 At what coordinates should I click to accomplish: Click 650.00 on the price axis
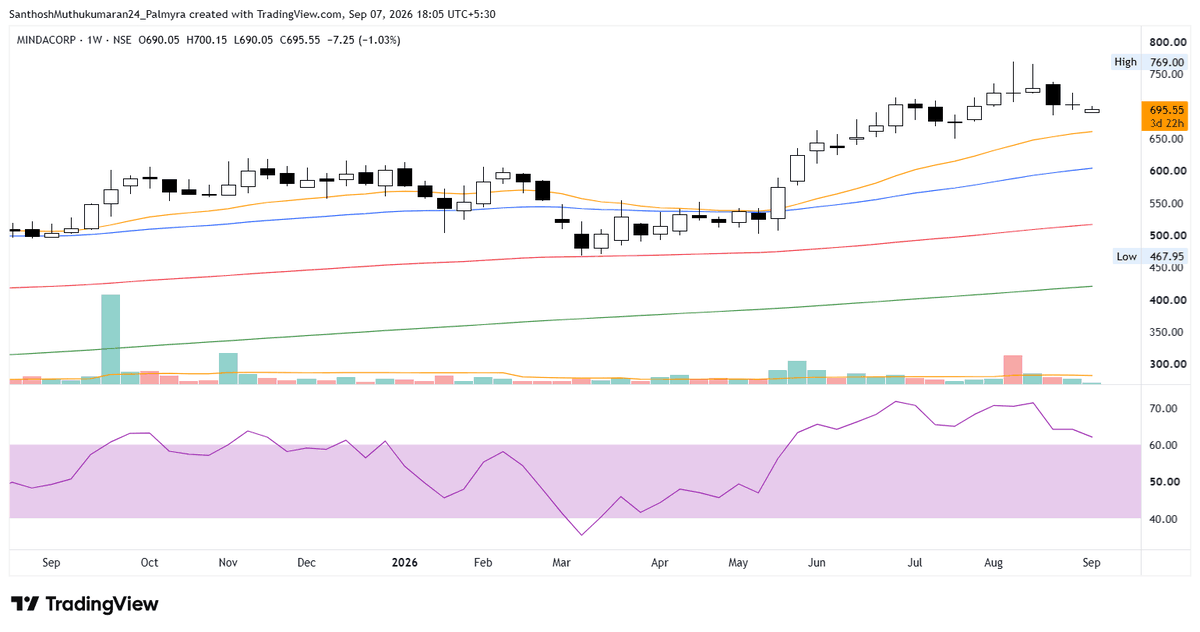pos(1167,139)
